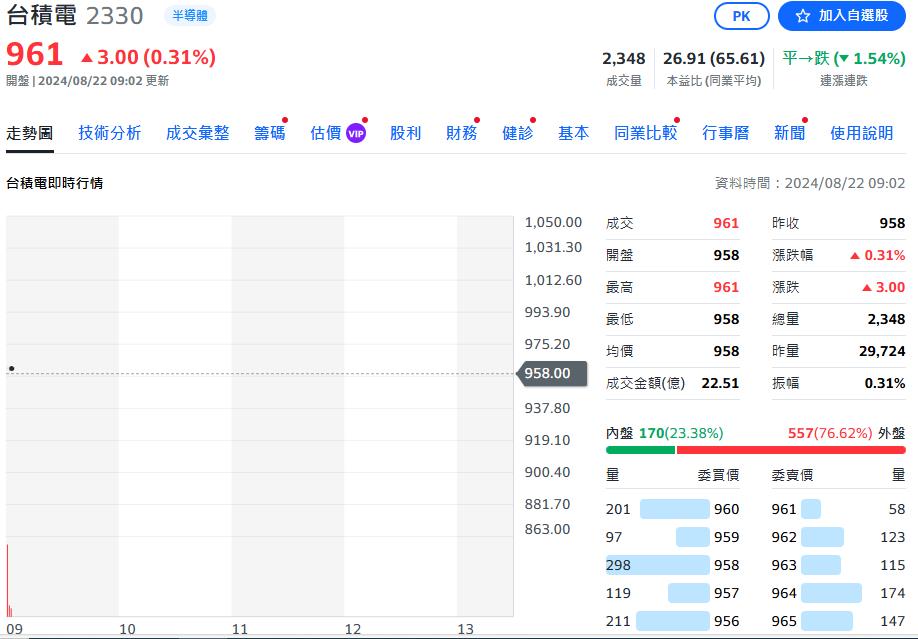
Task: Open the 新聞 tab
Action: pyautogui.click(x=789, y=134)
